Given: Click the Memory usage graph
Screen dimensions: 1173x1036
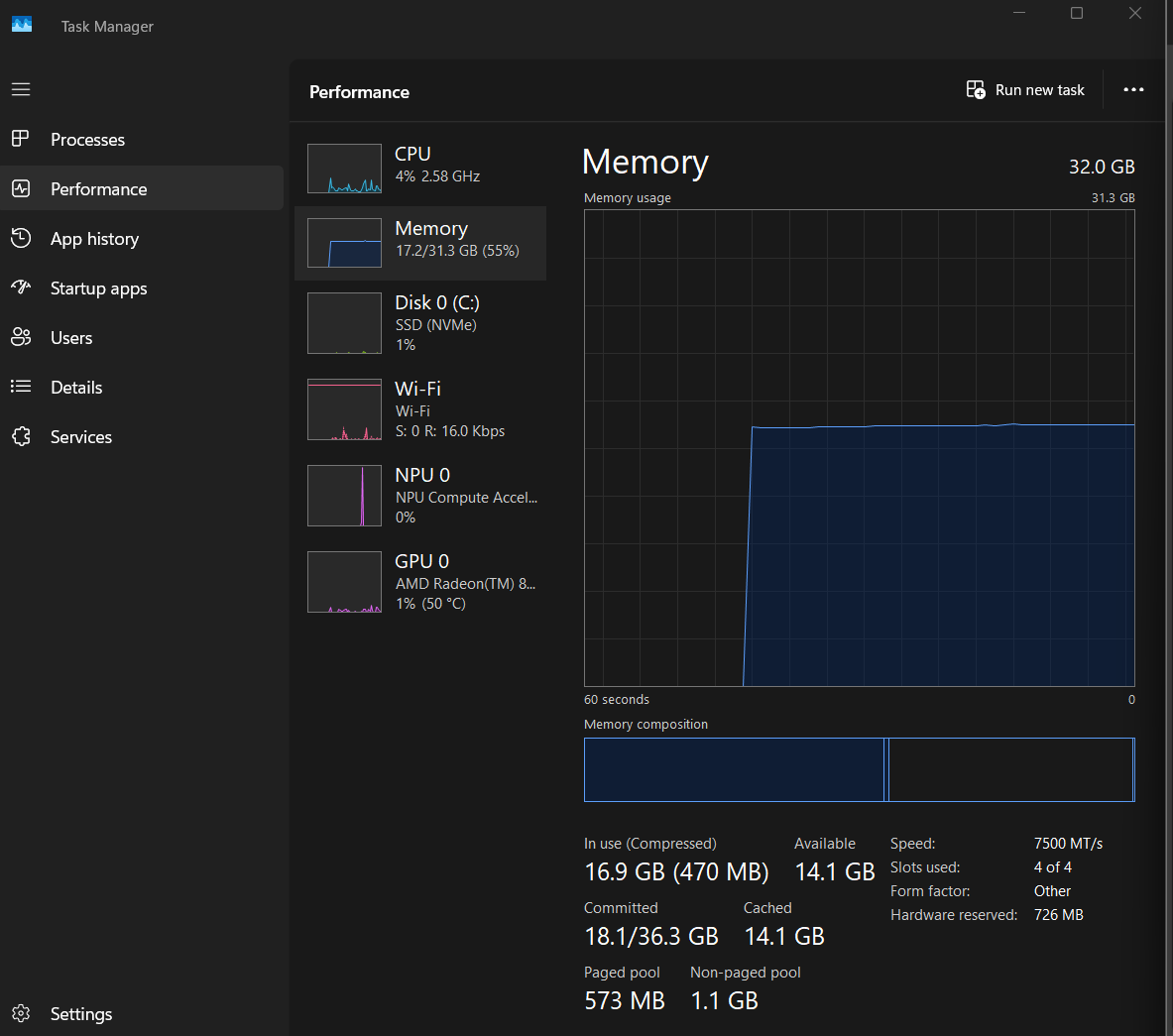Looking at the screenshot, I should click(x=859, y=447).
